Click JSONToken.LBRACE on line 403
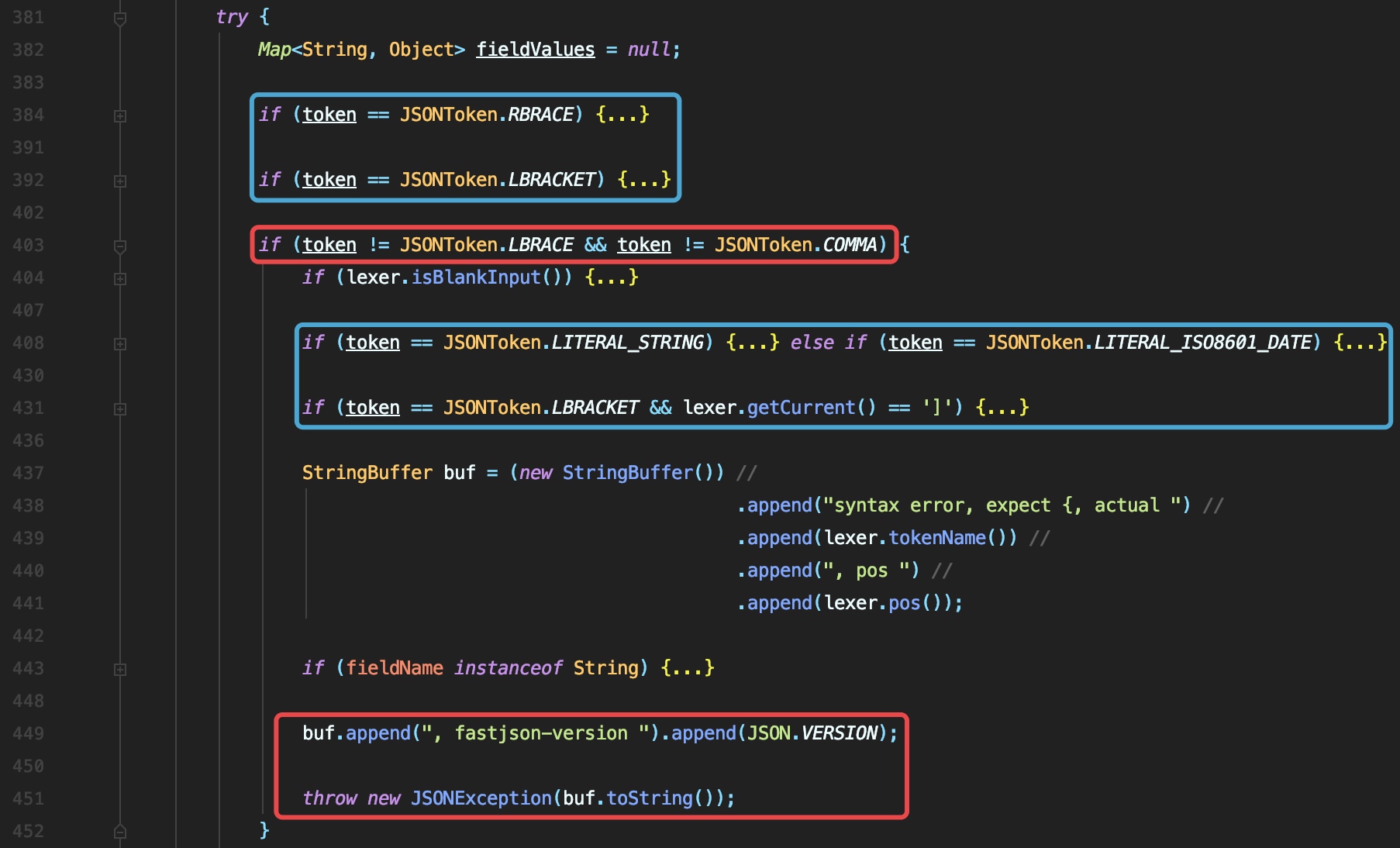 click(487, 245)
